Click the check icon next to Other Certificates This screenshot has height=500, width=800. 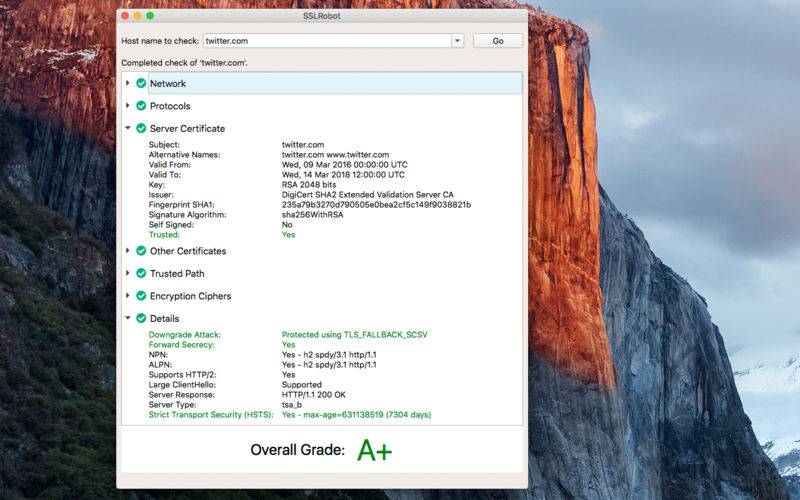141,251
